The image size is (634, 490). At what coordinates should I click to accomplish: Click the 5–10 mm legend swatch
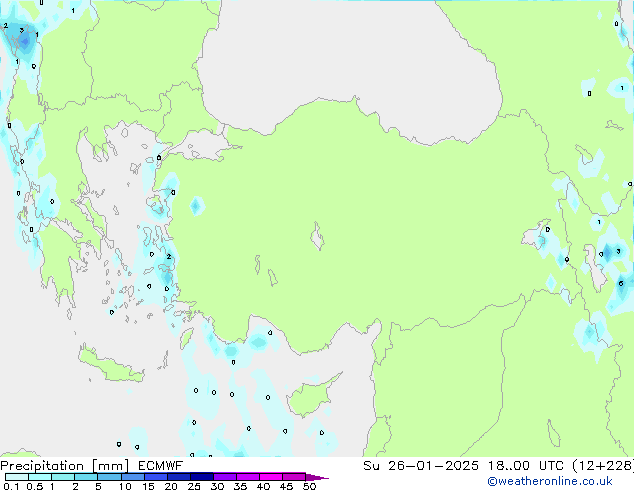pyautogui.click(x=109, y=477)
